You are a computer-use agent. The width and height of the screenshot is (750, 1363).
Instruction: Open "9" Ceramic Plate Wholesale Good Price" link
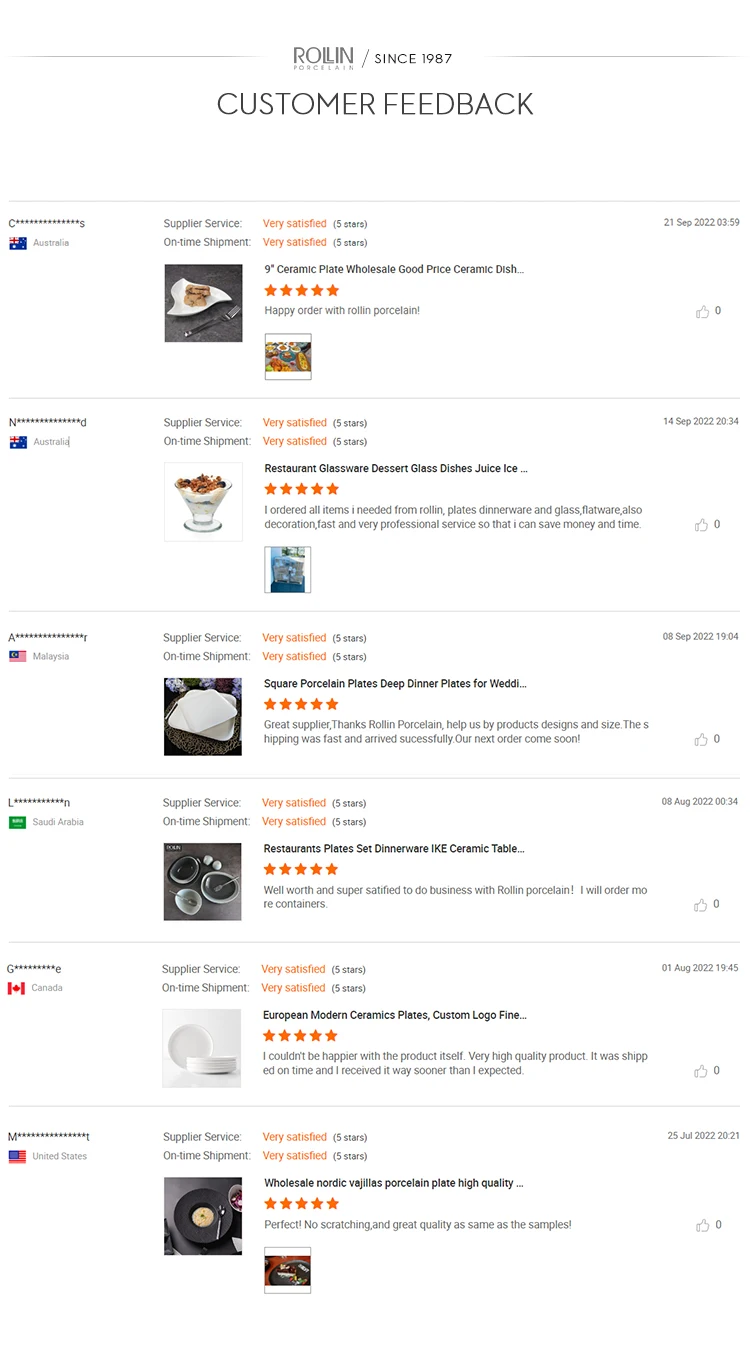click(394, 270)
